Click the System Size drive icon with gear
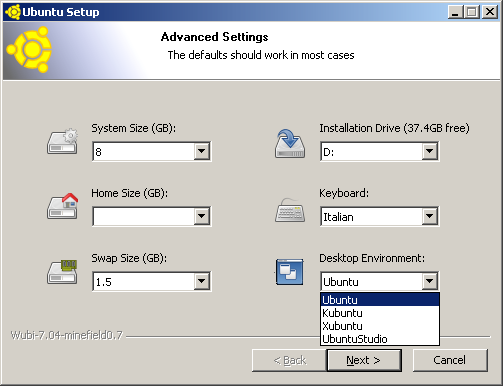The height and width of the screenshot is (386, 503). click(62, 141)
